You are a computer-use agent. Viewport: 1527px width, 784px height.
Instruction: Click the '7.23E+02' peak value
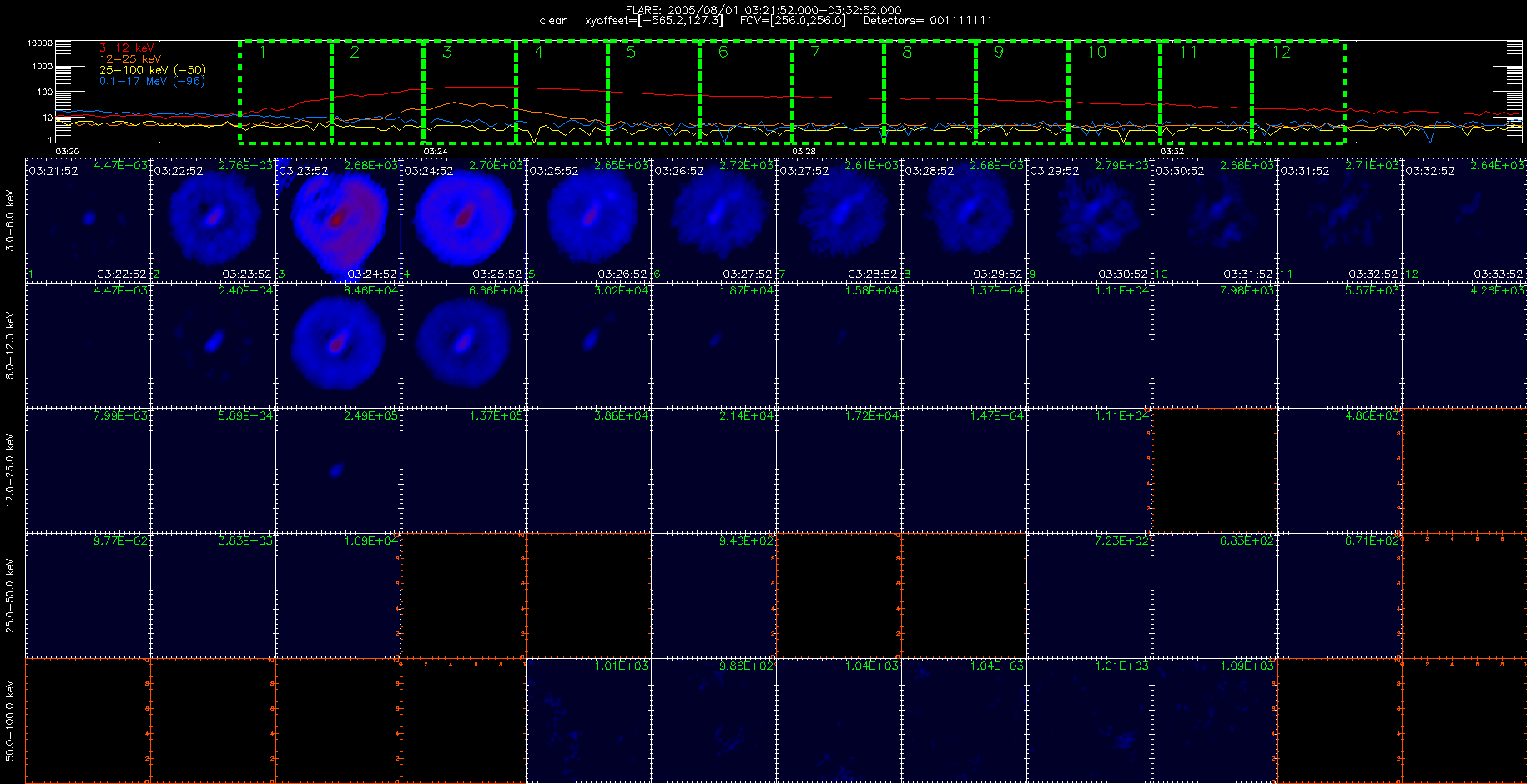1122,540
